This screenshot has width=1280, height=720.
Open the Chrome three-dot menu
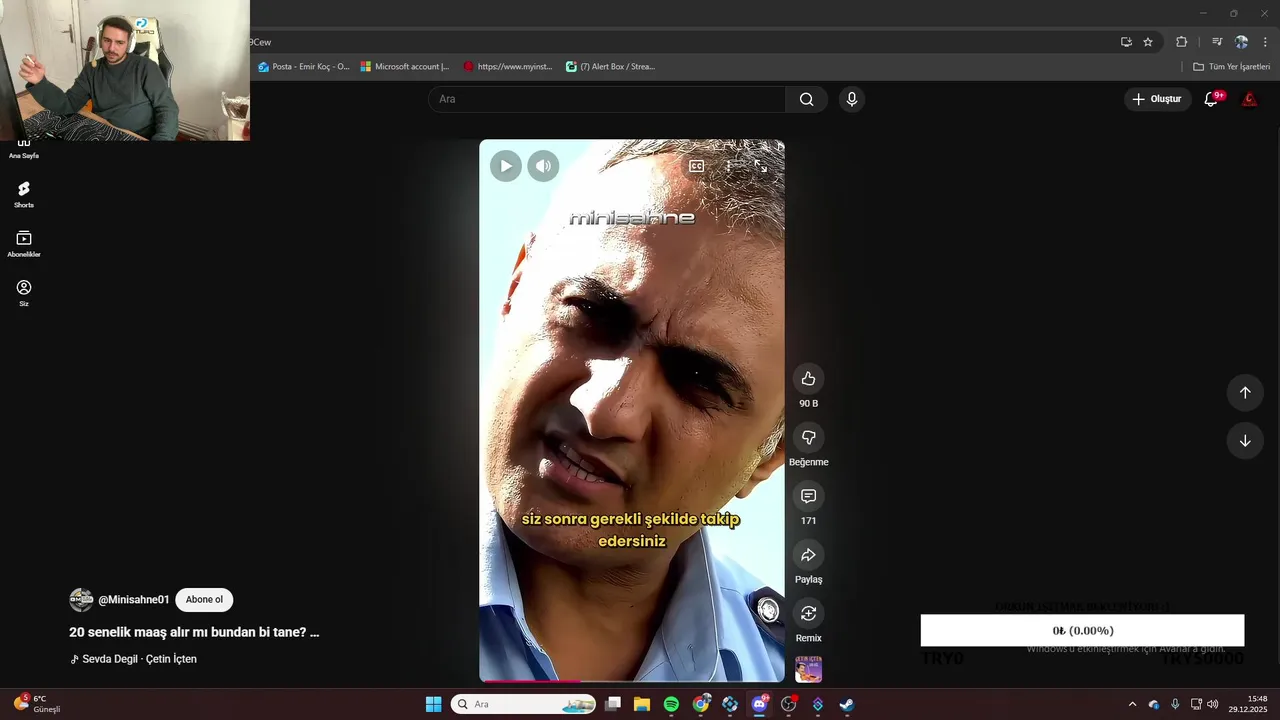(x=1265, y=42)
